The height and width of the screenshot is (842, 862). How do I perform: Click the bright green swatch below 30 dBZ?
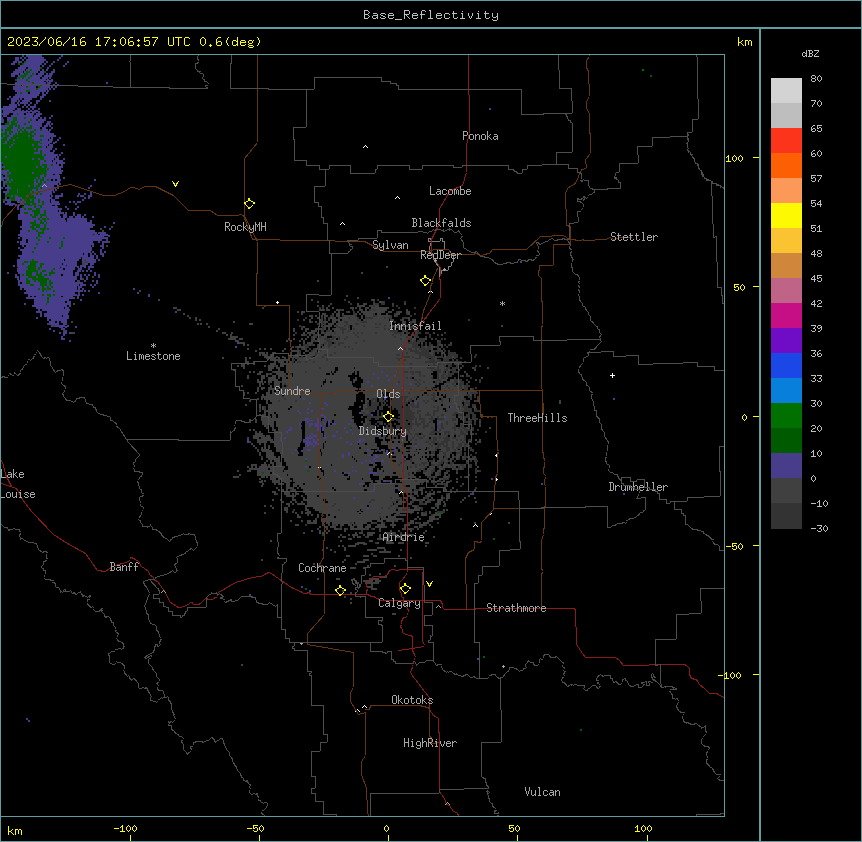click(786, 416)
